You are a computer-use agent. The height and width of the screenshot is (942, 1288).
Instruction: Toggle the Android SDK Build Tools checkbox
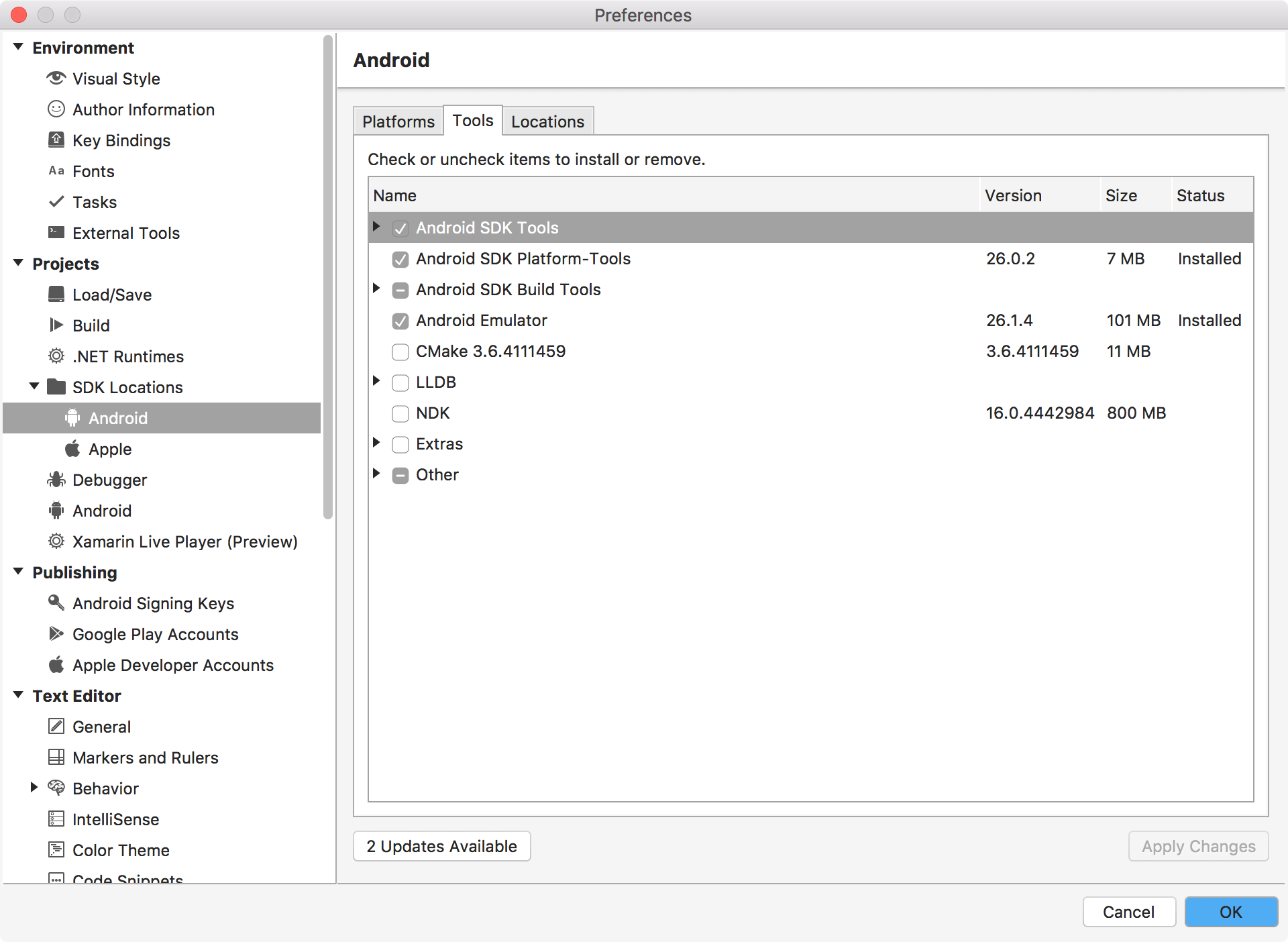(x=400, y=291)
